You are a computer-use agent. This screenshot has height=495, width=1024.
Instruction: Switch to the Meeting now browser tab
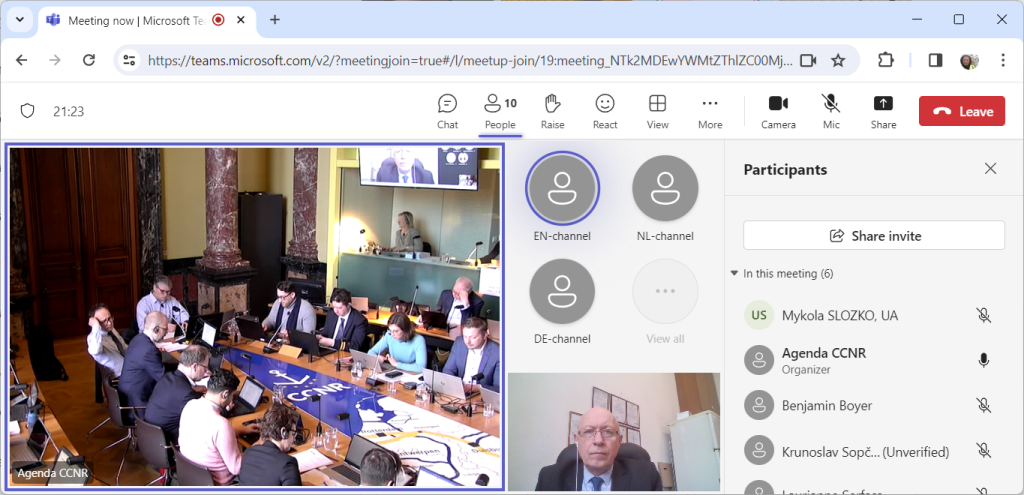[x=125, y=20]
